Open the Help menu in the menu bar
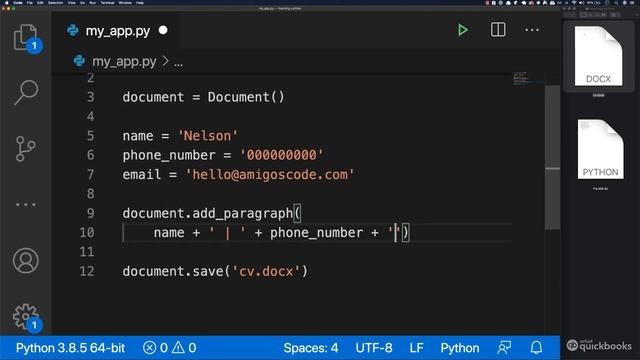 tap(140, 3)
